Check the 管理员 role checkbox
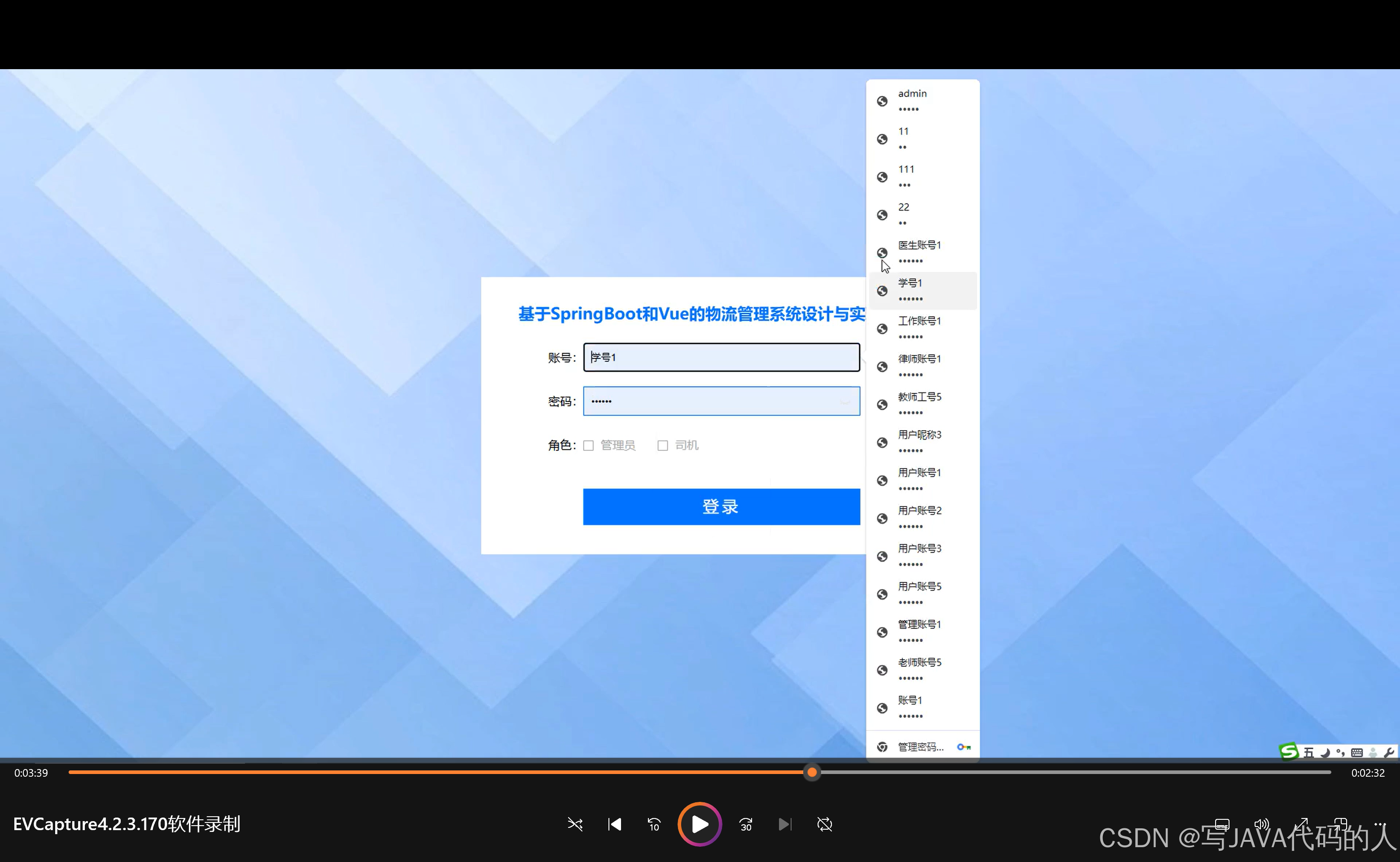 pos(589,445)
